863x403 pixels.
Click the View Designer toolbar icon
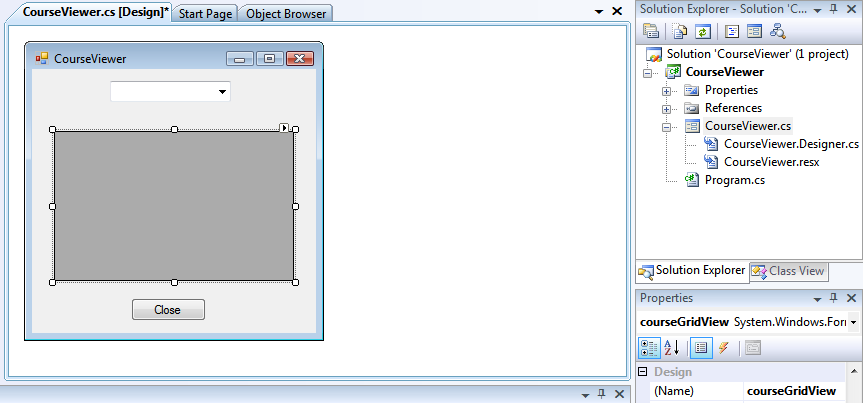pos(753,30)
